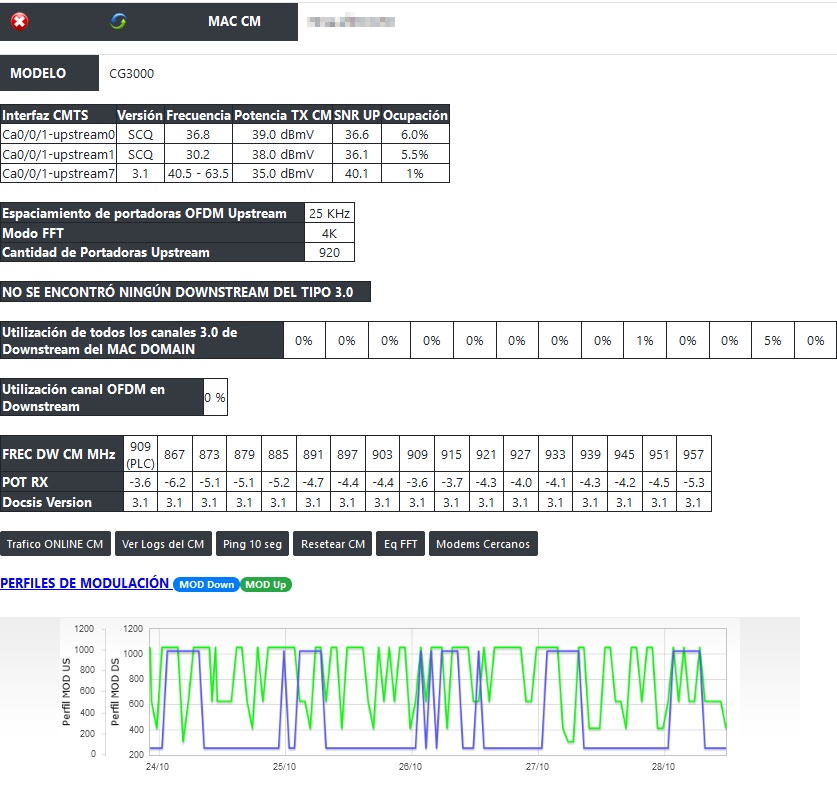The width and height of the screenshot is (837, 786).
Task: Open the PERFILES DE MODULACIÓN link
Action: point(85,583)
